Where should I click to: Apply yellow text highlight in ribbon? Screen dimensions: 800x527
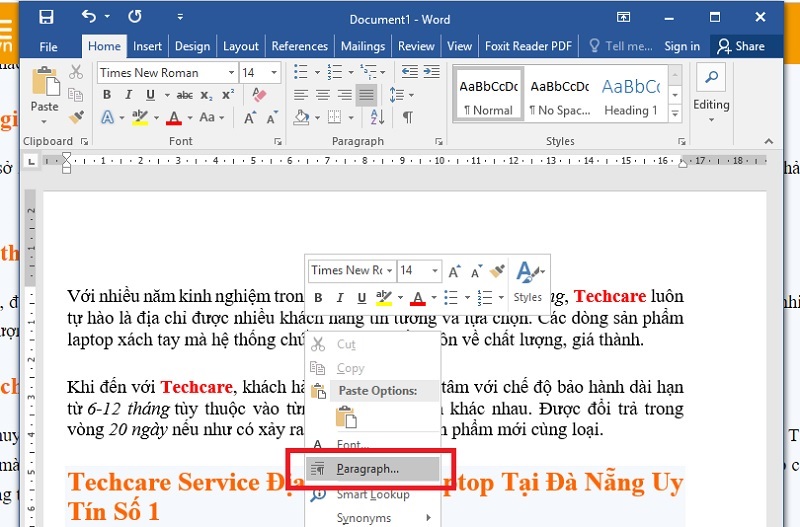pos(140,118)
